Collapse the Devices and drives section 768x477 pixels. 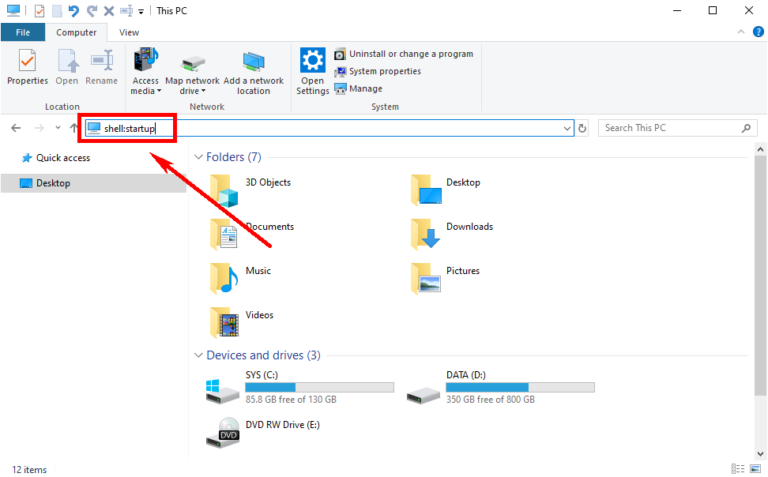pos(198,355)
